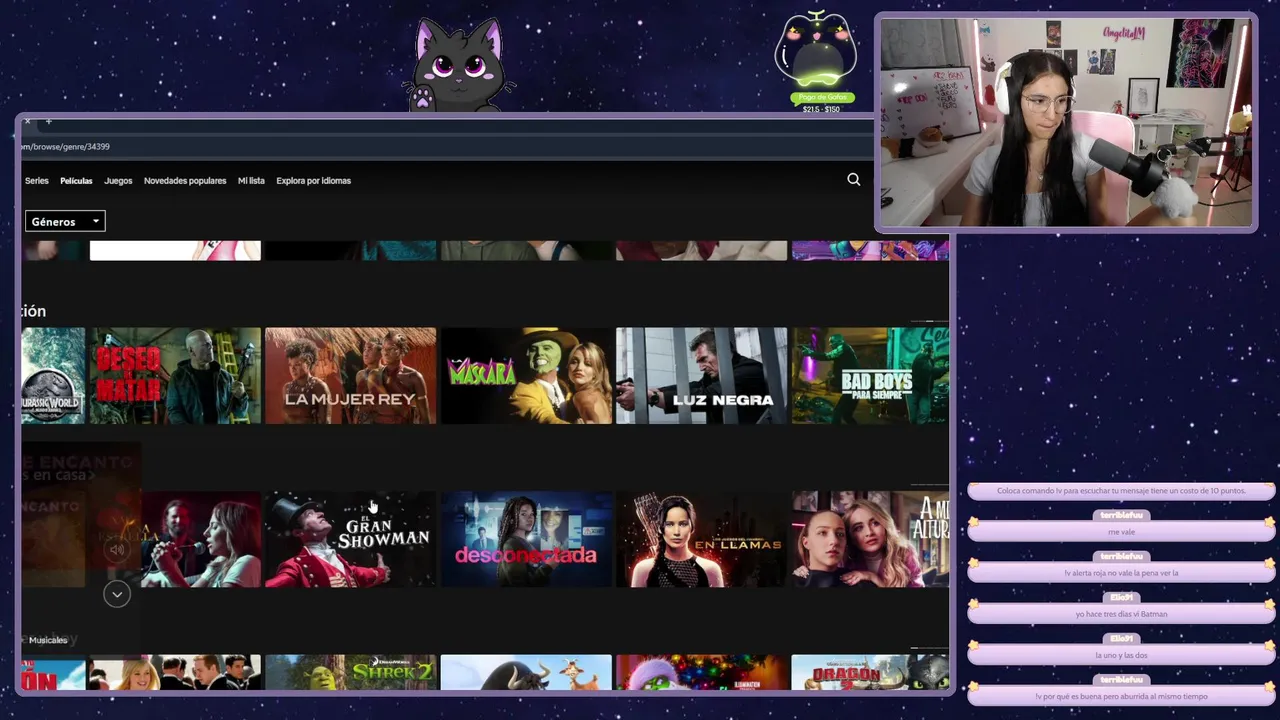The image size is (1280, 720).
Task: Open the A Mi Altura thumbnail
Action: (x=870, y=539)
